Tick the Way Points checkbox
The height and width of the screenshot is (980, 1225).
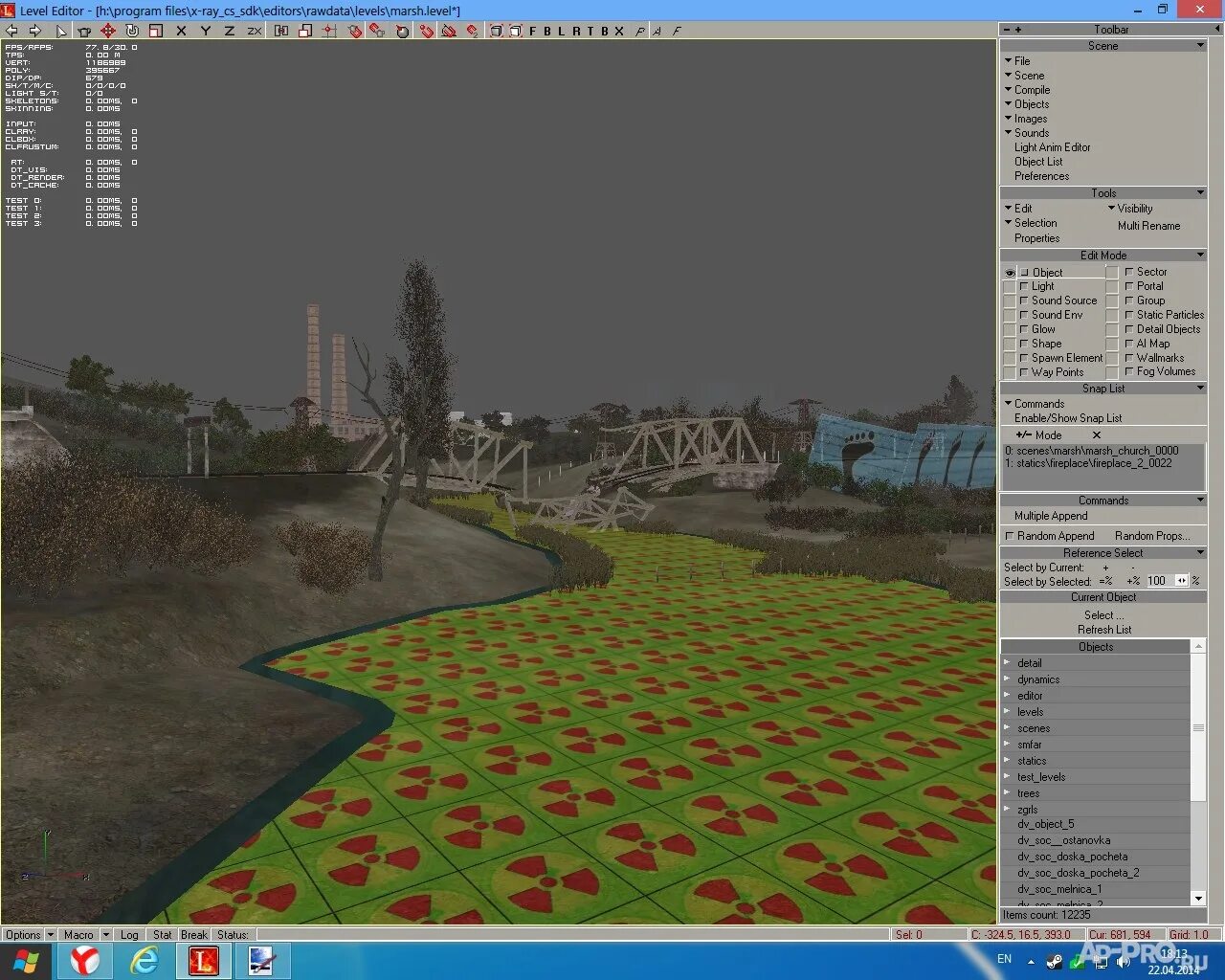coord(1024,372)
